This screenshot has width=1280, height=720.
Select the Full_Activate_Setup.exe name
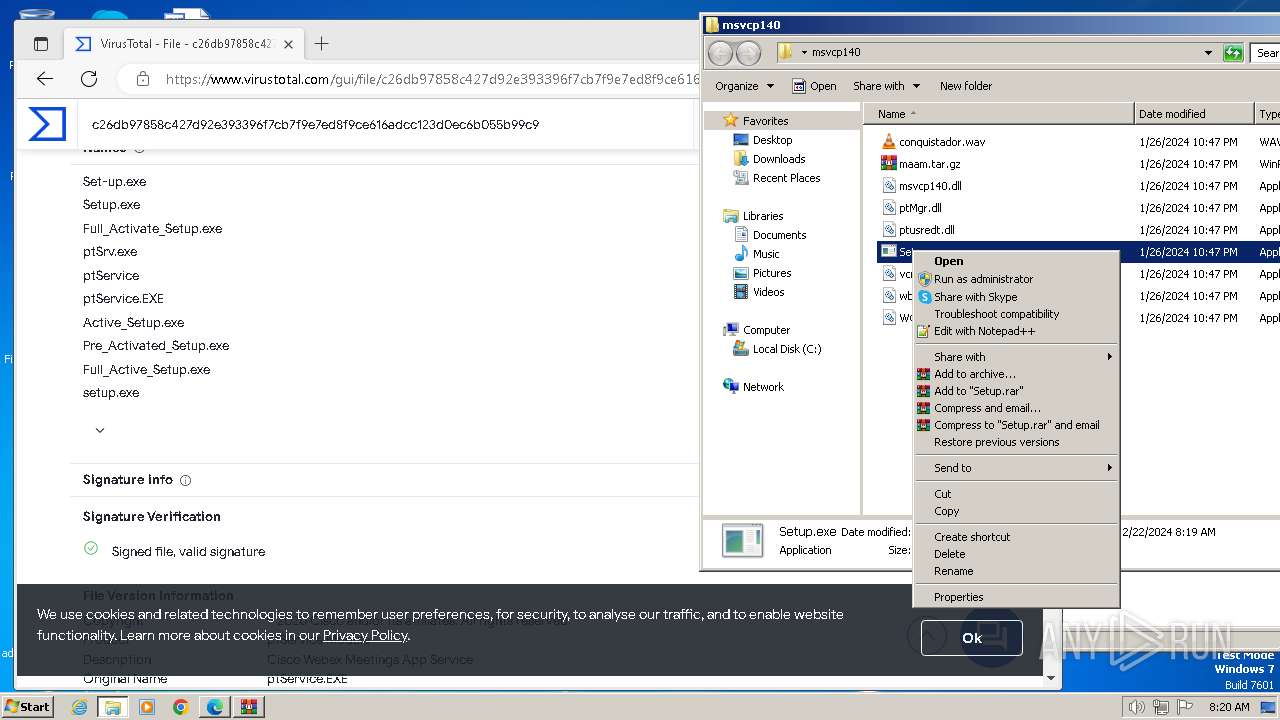[x=152, y=228]
